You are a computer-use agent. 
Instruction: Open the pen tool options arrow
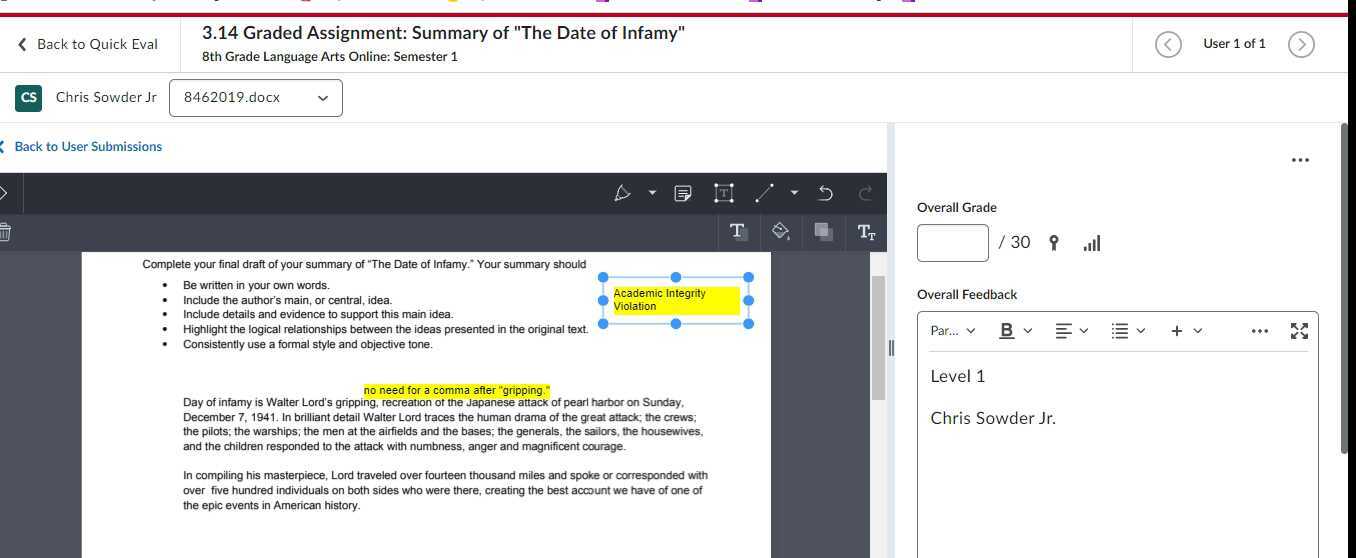[x=652, y=193]
